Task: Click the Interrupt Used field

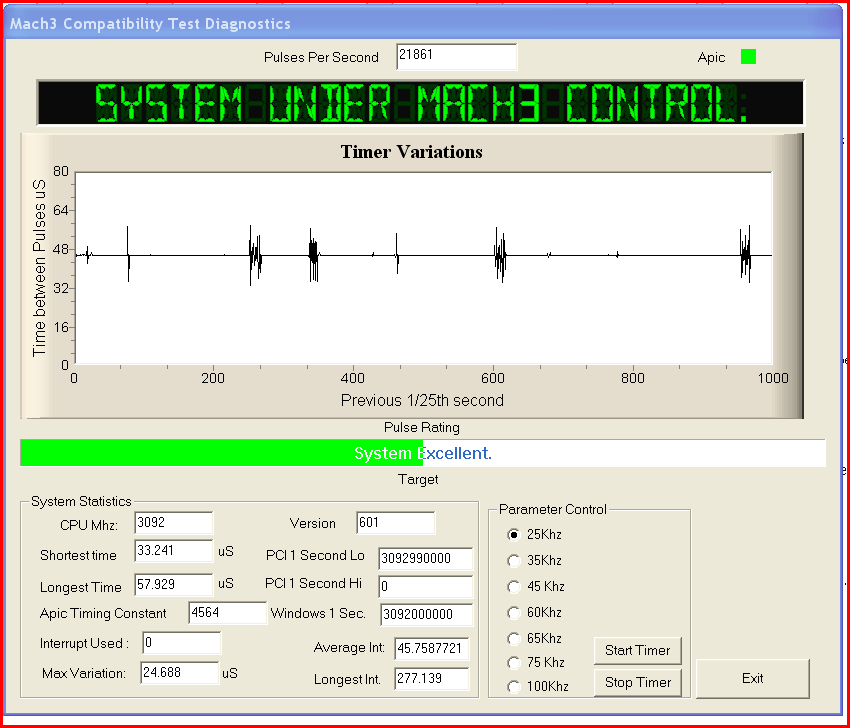Action: pyautogui.click(x=182, y=643)
